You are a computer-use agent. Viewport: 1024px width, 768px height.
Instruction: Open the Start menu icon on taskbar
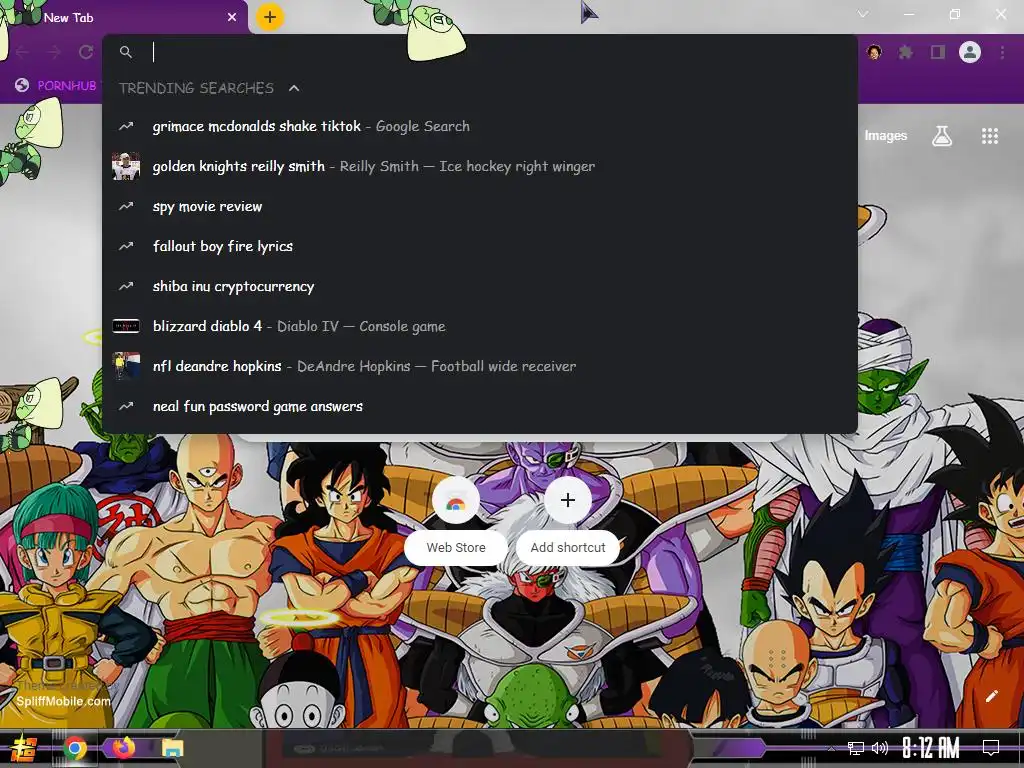[24, 748]
